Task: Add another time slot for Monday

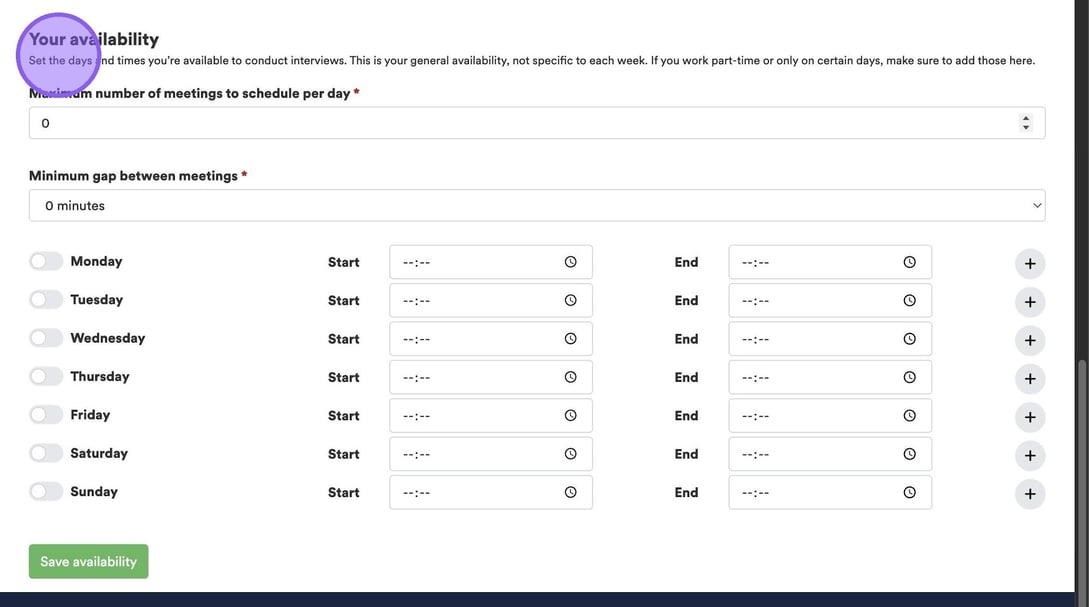Action: (x=1030, y=264)
